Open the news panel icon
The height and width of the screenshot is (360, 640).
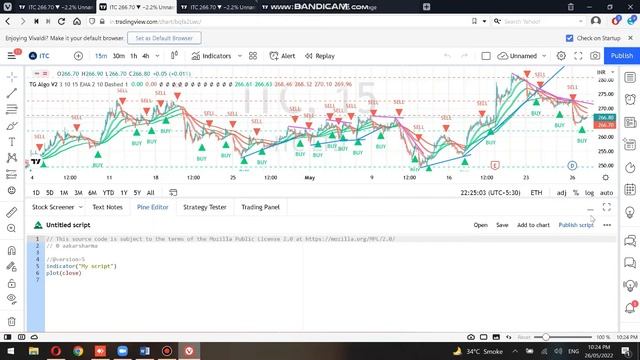click(x=630, y=122)
